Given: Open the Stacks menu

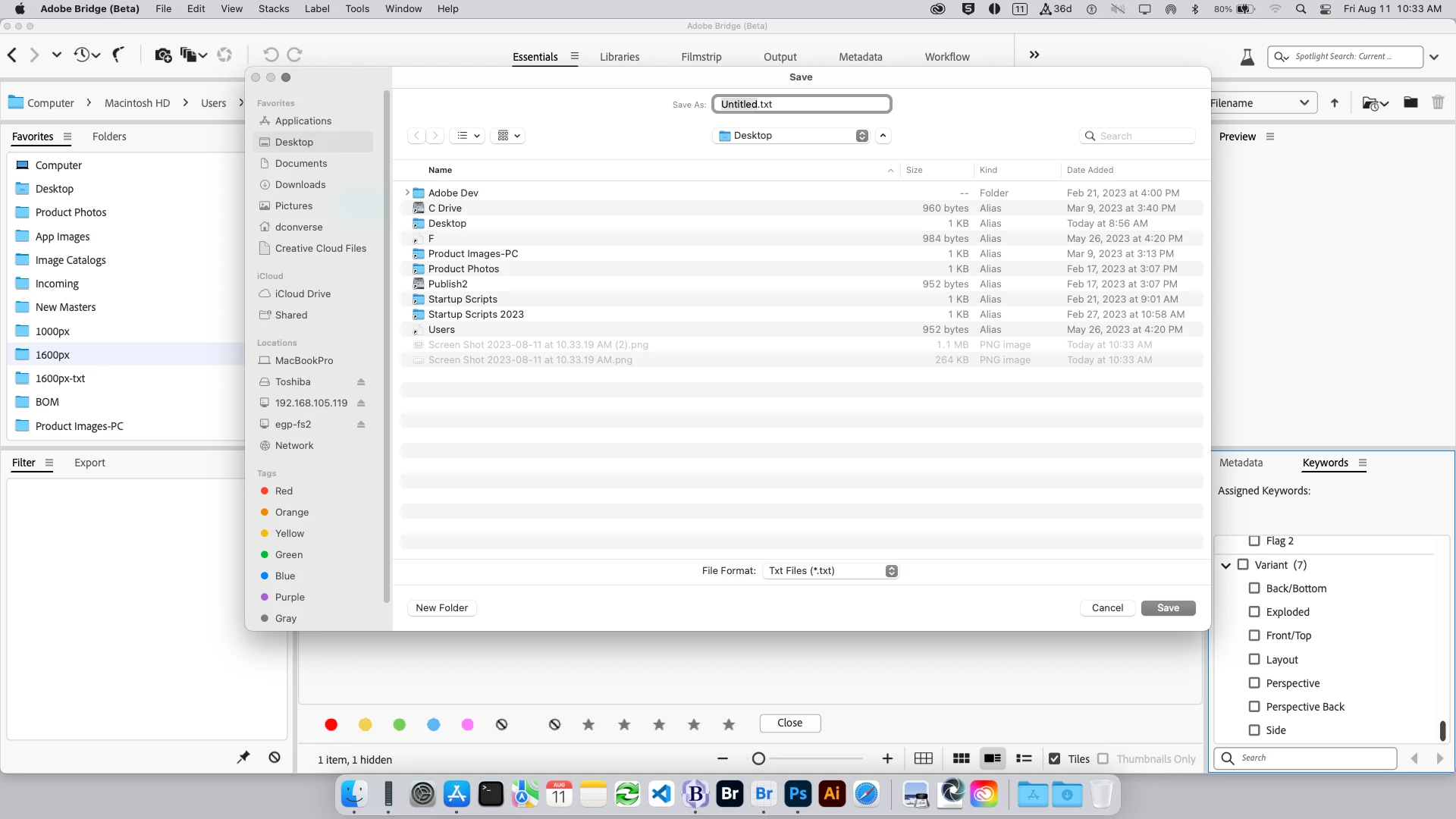Looking at the screenshot, I should (x=273, y=9).
